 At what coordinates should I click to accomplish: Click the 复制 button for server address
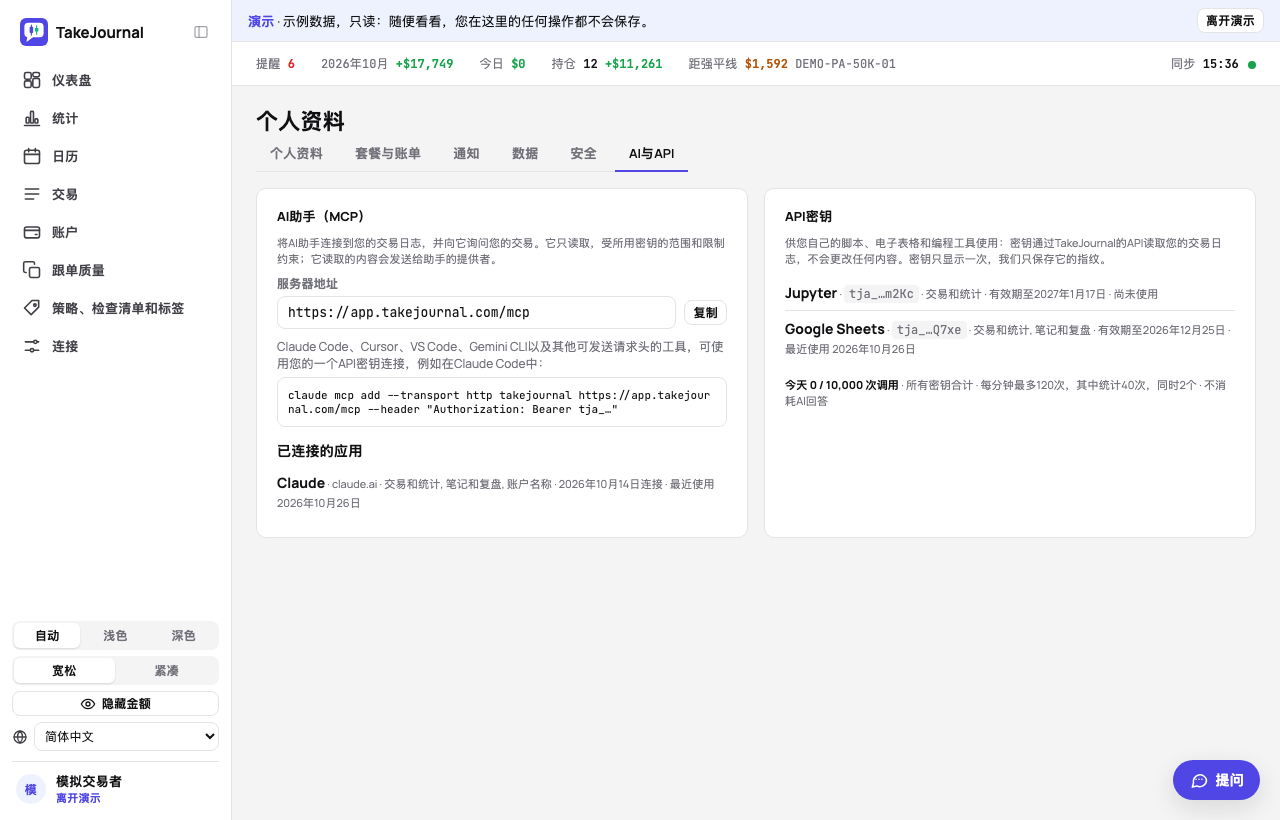coord(705,313)
